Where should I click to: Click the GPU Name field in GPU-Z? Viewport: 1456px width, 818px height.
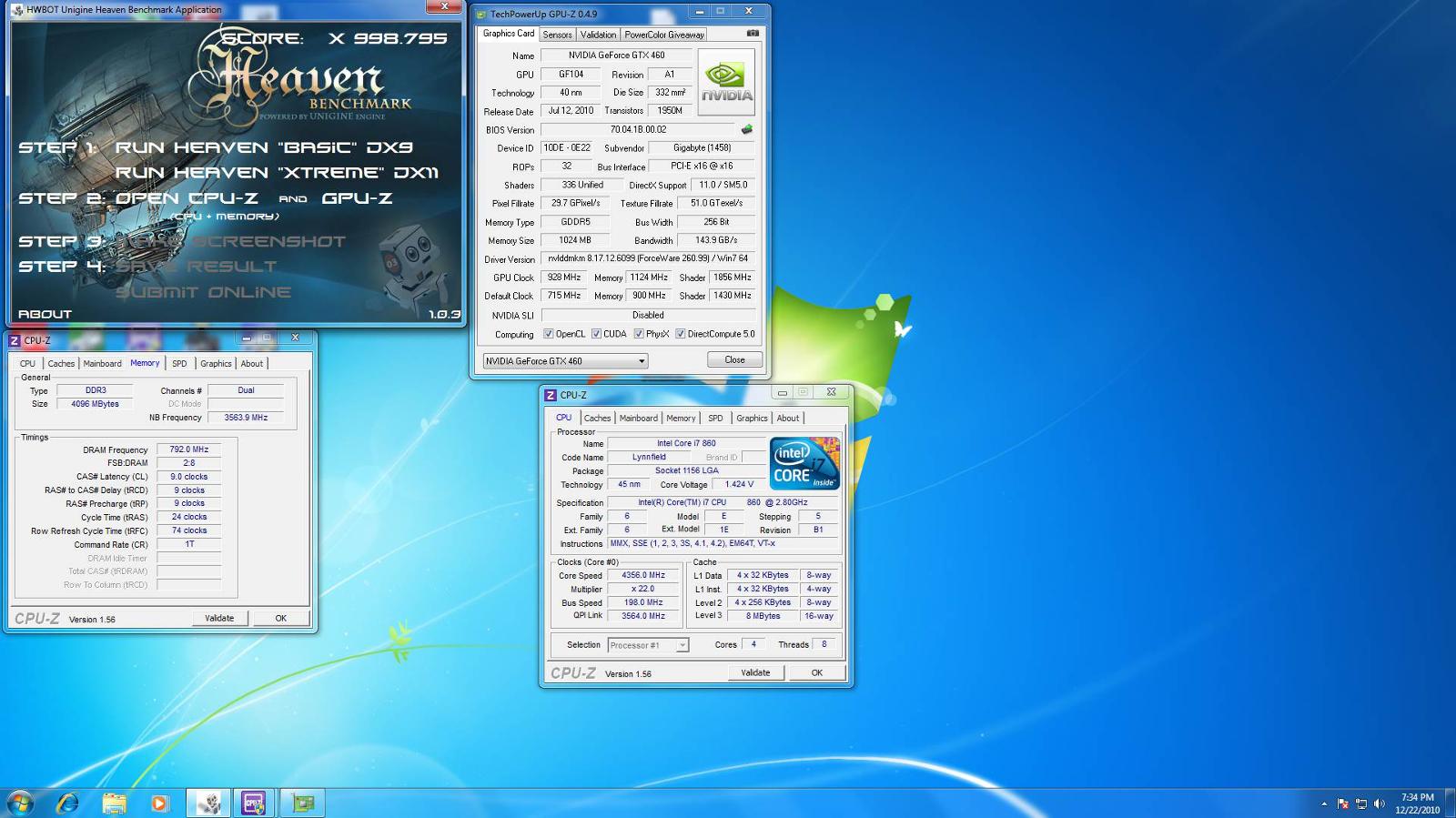point(616,56)
